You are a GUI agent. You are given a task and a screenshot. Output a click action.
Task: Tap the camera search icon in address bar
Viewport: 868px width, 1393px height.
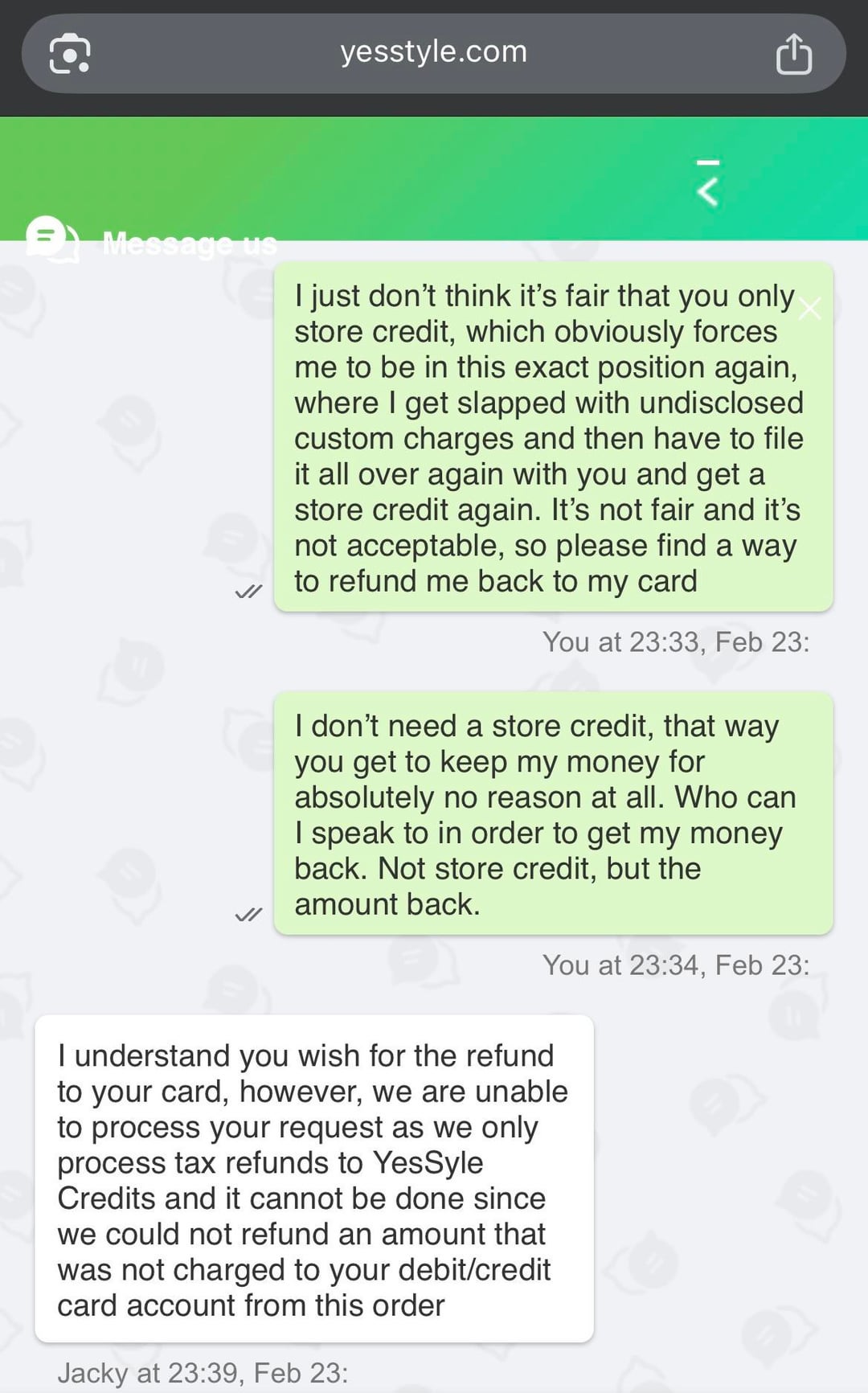point(70,54)
